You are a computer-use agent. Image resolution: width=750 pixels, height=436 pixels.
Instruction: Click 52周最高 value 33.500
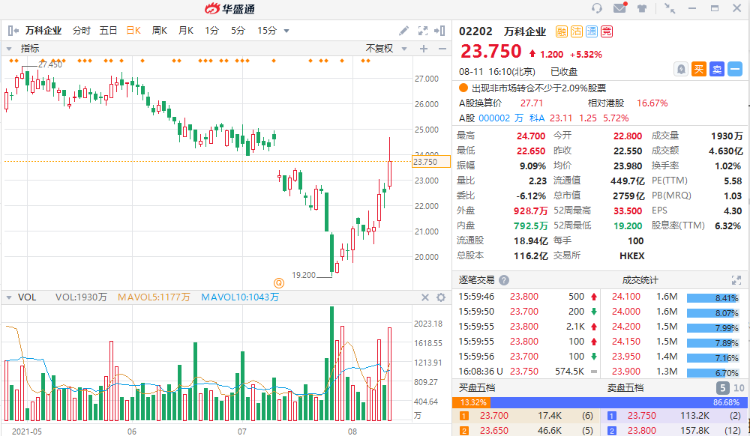click(628, 211)
